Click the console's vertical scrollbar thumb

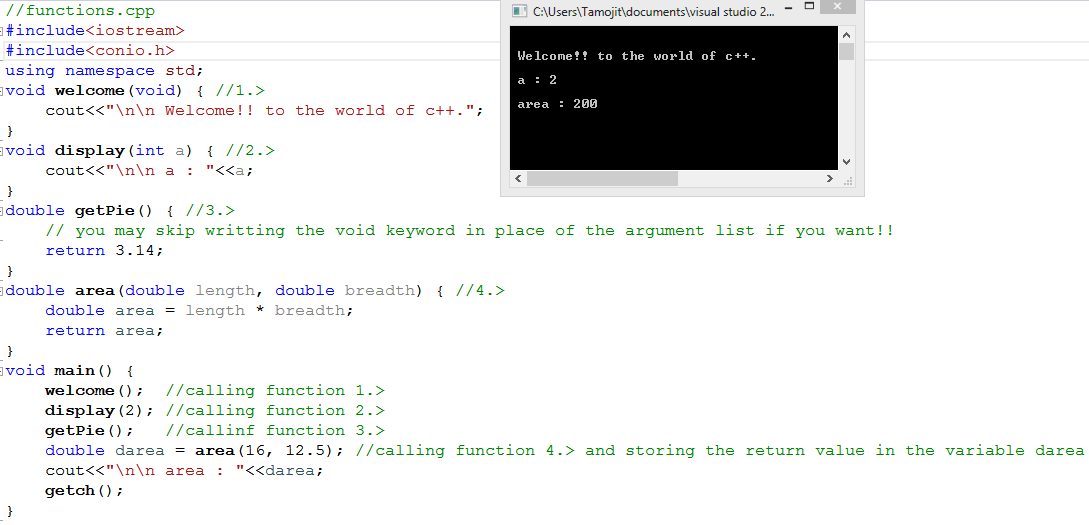tap(846, 52)
